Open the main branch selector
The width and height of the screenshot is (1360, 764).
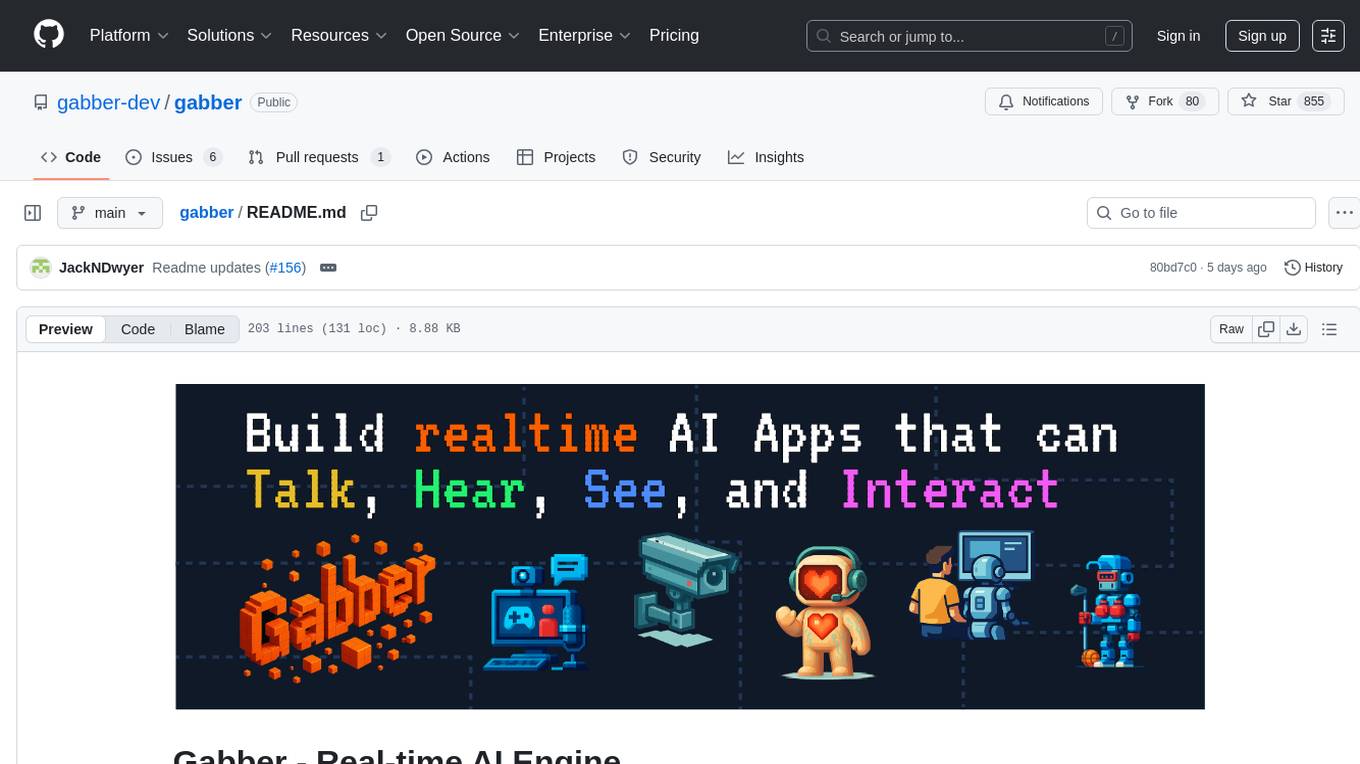click(109, 213)
